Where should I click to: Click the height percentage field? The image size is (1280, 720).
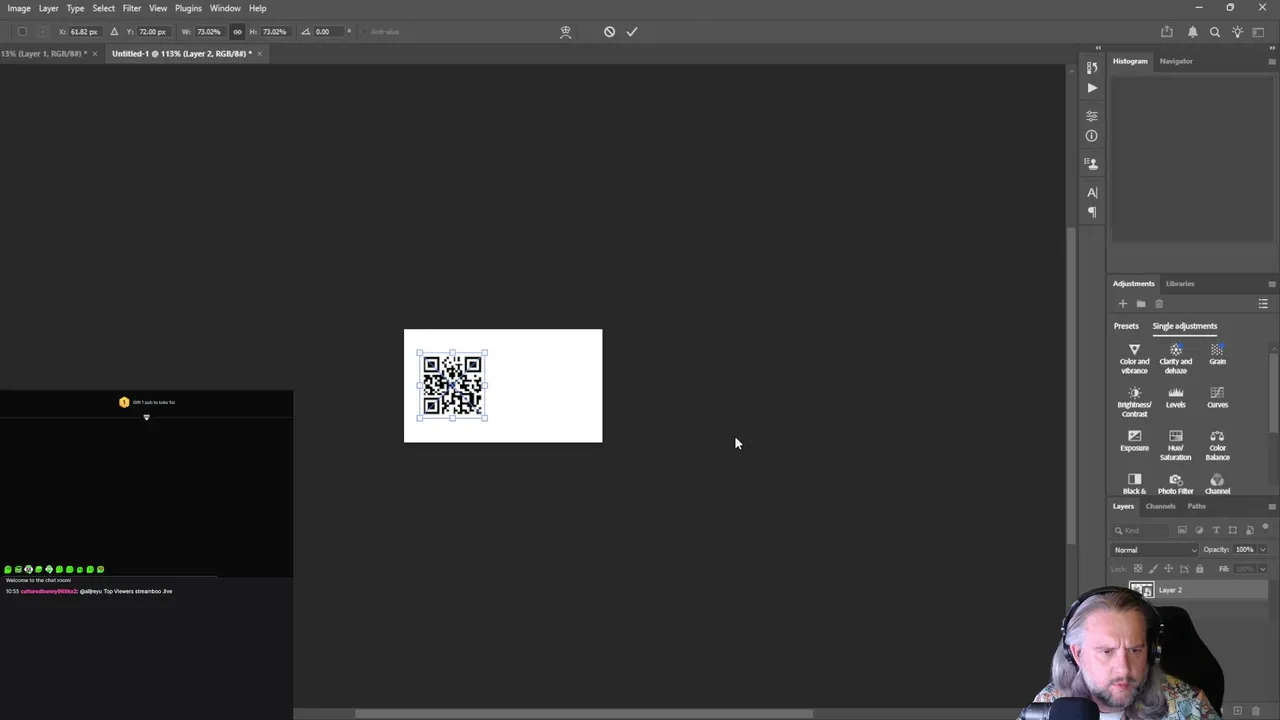[x=275, y=32]
